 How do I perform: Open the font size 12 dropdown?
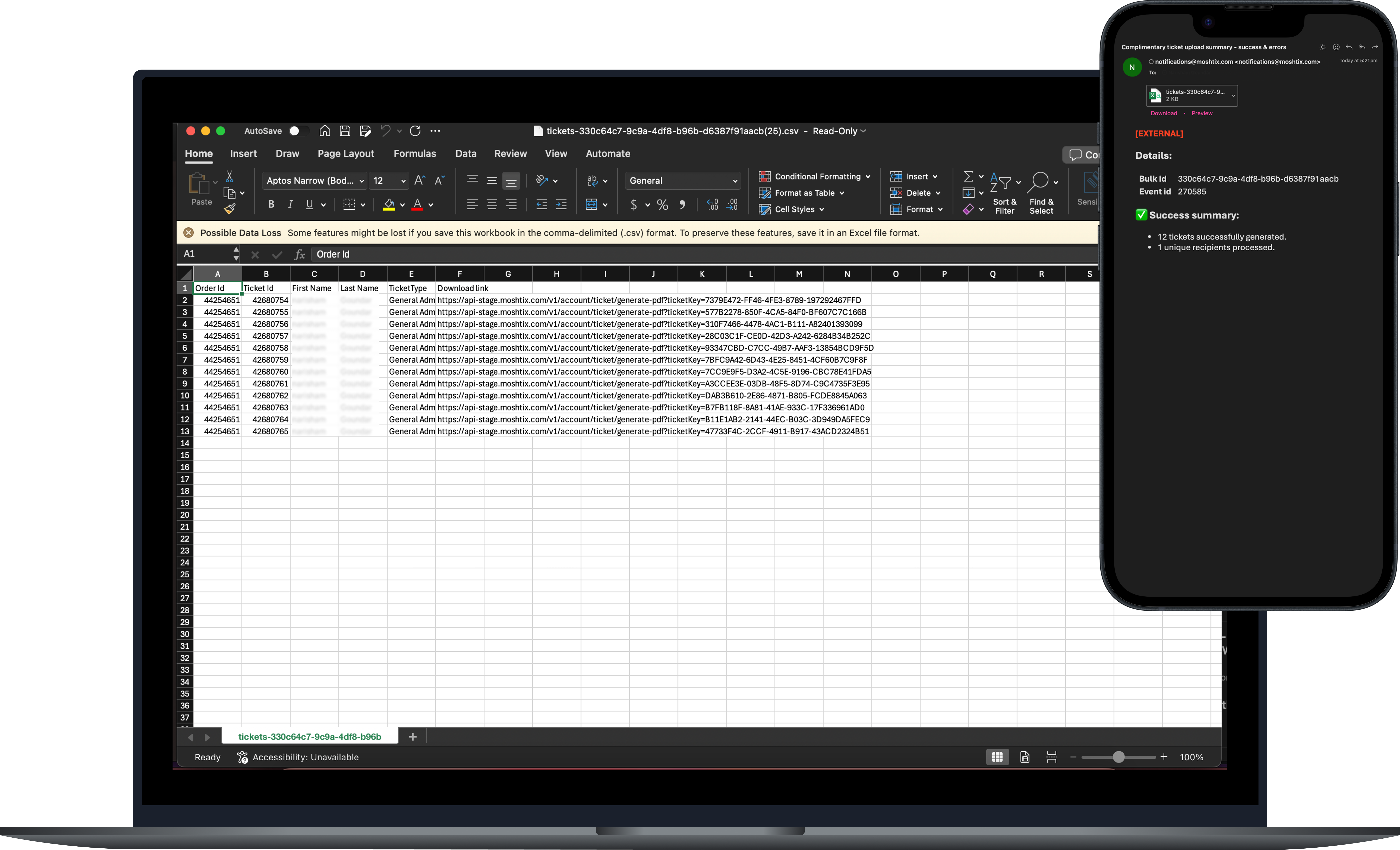point(389,181)
